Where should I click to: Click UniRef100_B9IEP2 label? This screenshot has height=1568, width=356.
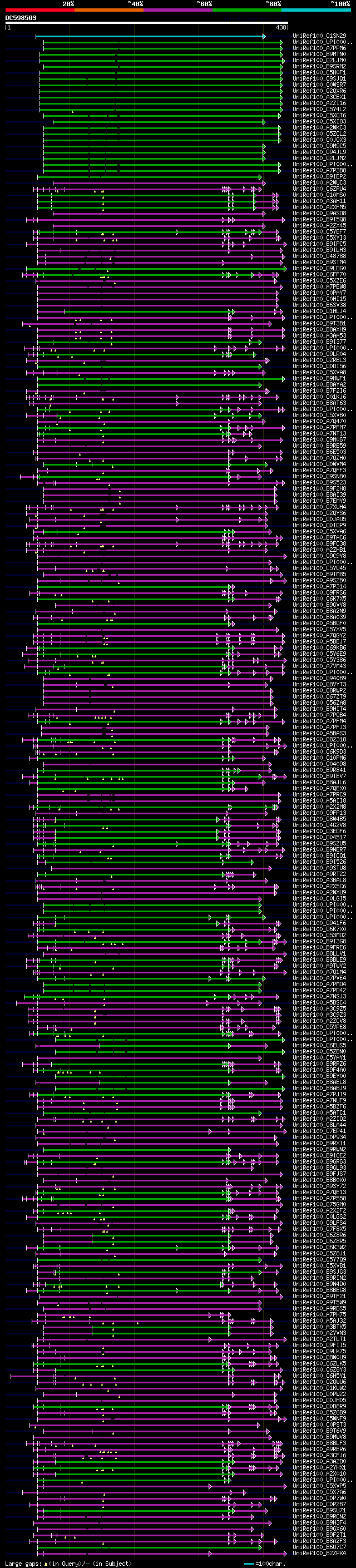319,177
